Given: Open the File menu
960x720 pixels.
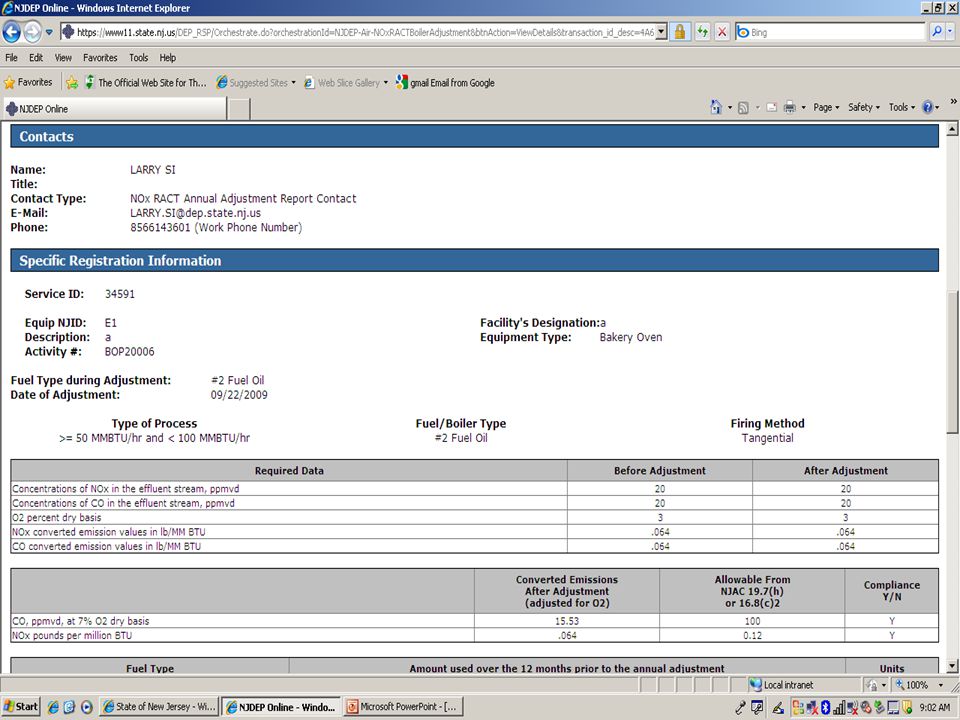Looking at the screenshot, I should pyautogui.click(x=12, y=58).
